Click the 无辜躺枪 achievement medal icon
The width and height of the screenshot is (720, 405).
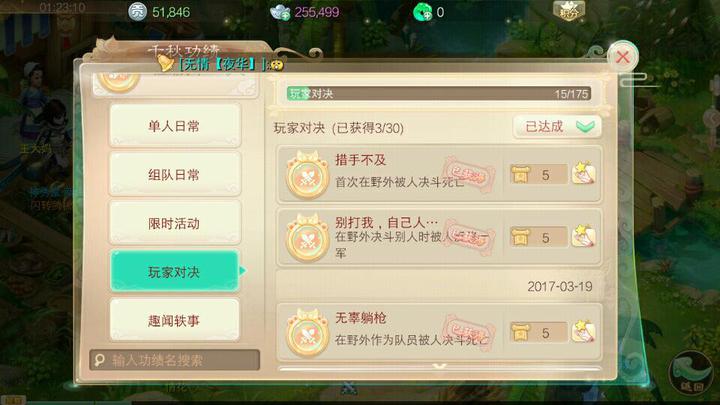(x=307, y=333)
